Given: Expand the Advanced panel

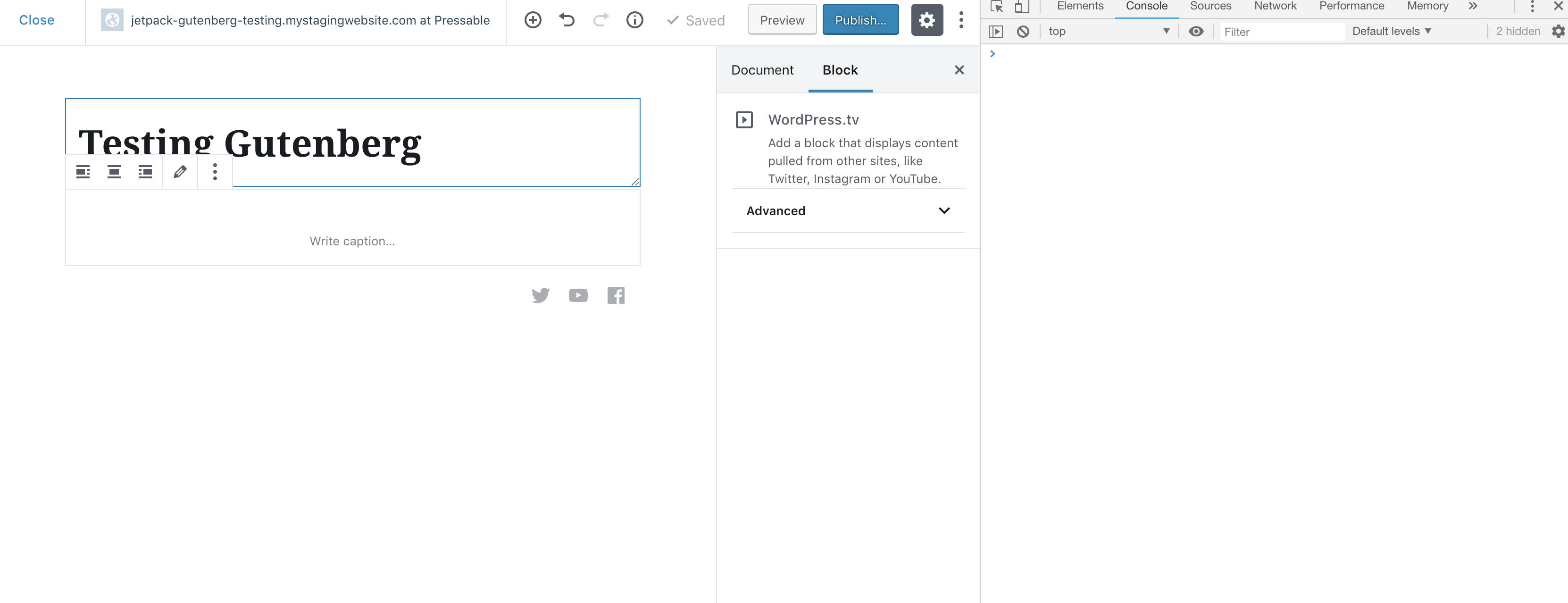Looking at the screenshot, I should click(x=848, y=211).
